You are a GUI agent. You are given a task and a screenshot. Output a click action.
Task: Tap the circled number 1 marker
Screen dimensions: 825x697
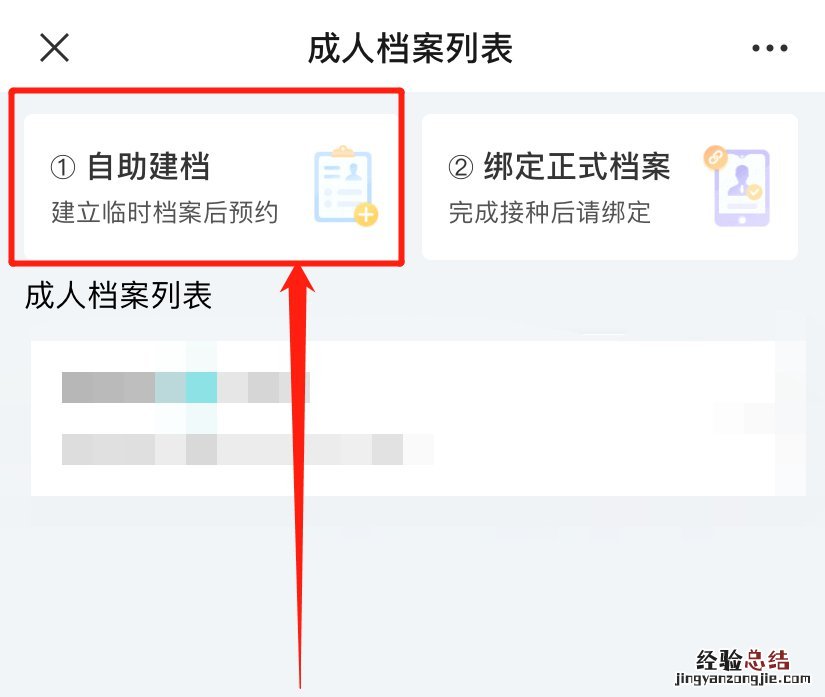tap(63, 168)
